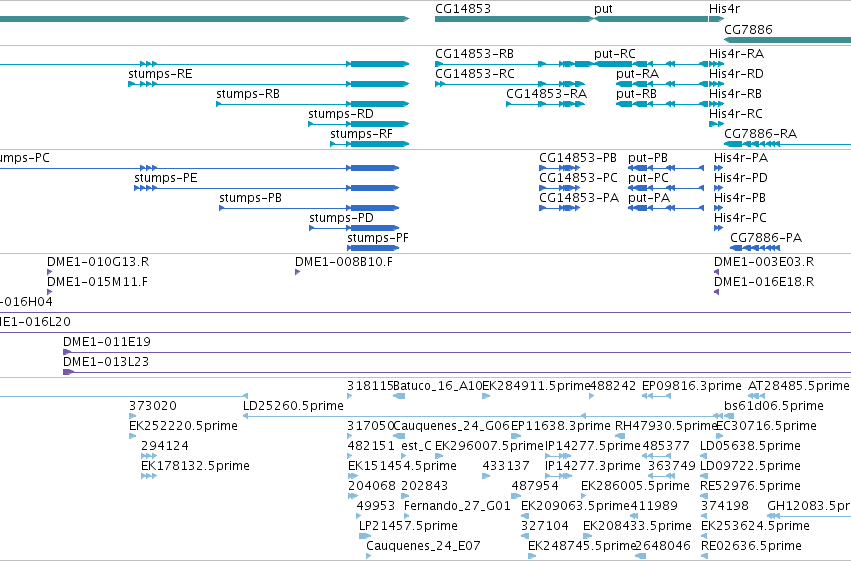Select put-PB protein label
The width and height of the screenshot is (851, 561).
647,158
